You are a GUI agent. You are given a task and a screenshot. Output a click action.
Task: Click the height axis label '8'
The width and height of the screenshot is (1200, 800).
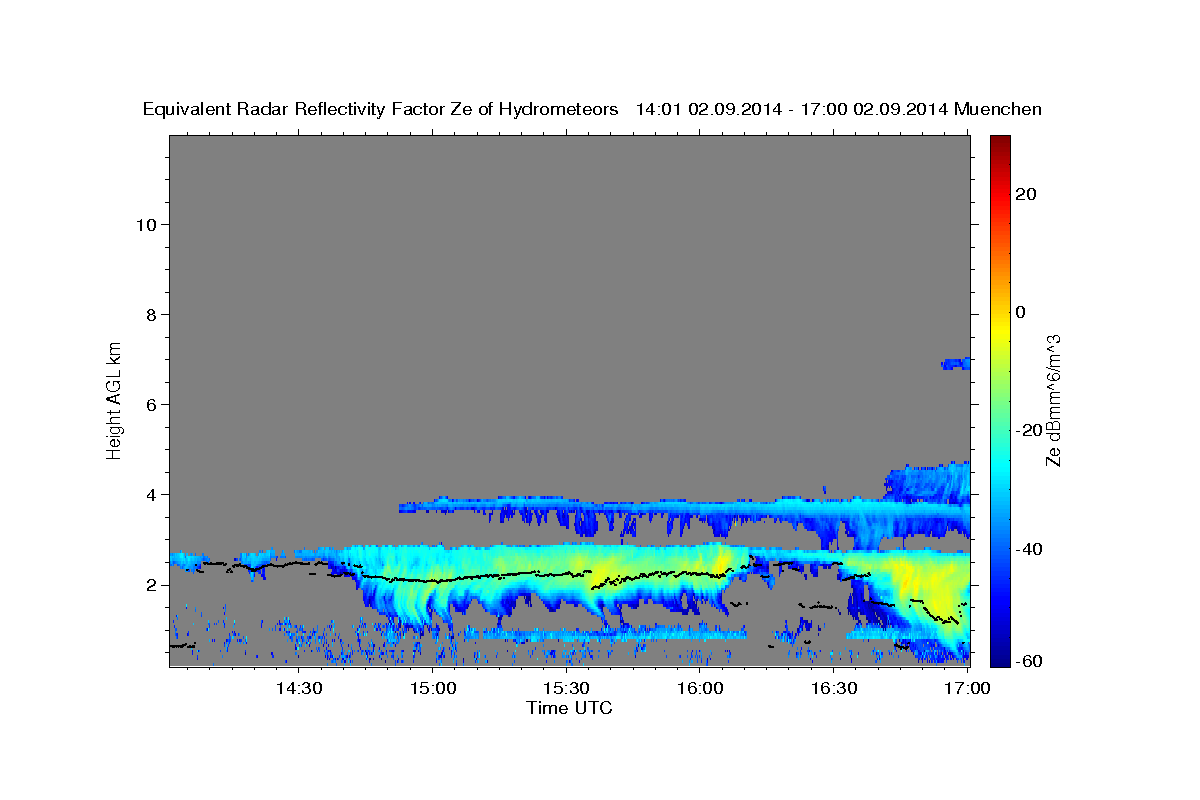(151, 314)
